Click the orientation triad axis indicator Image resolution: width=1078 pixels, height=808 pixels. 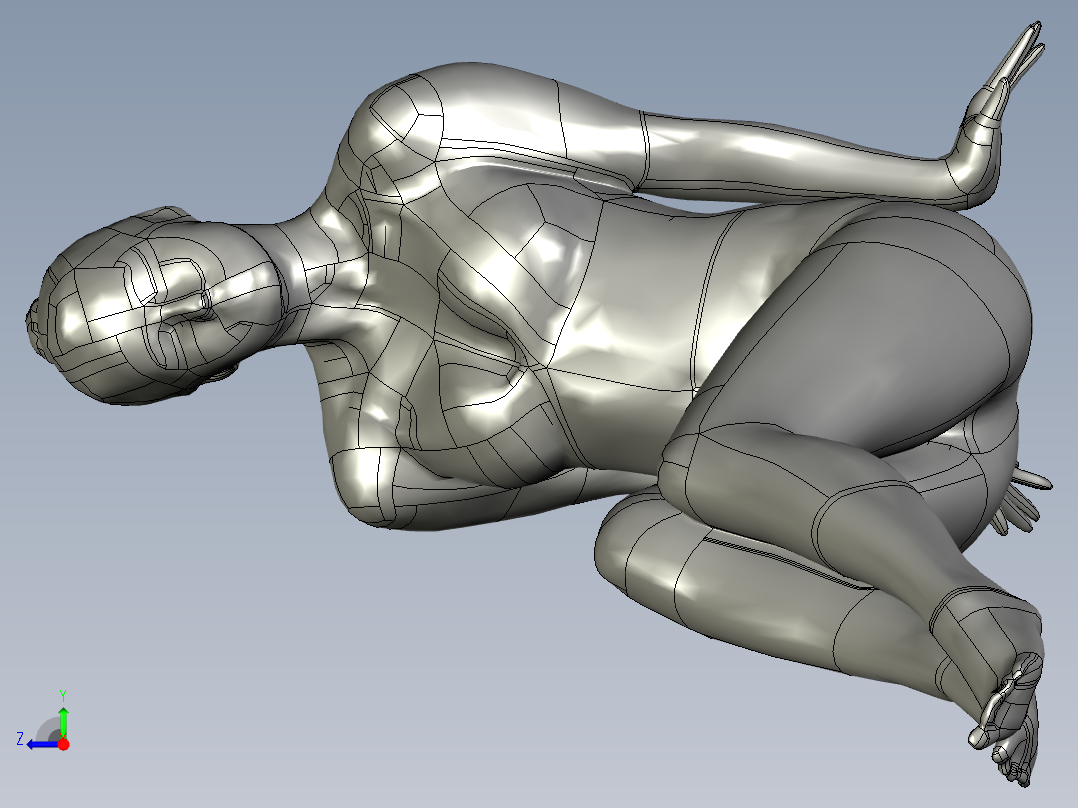click(x=43, y=721)
